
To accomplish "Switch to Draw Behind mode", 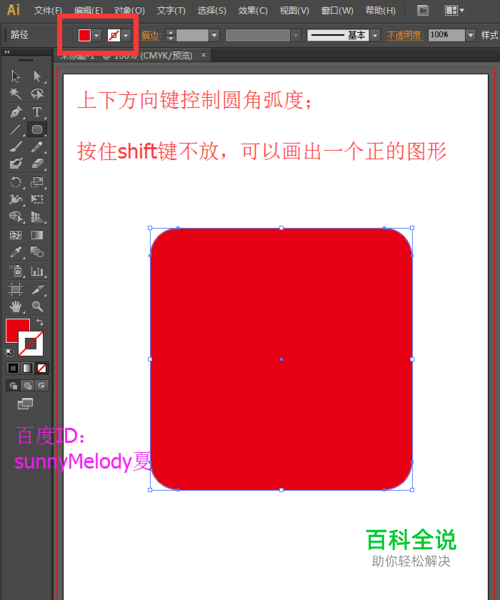I will [x=28, y=385].
